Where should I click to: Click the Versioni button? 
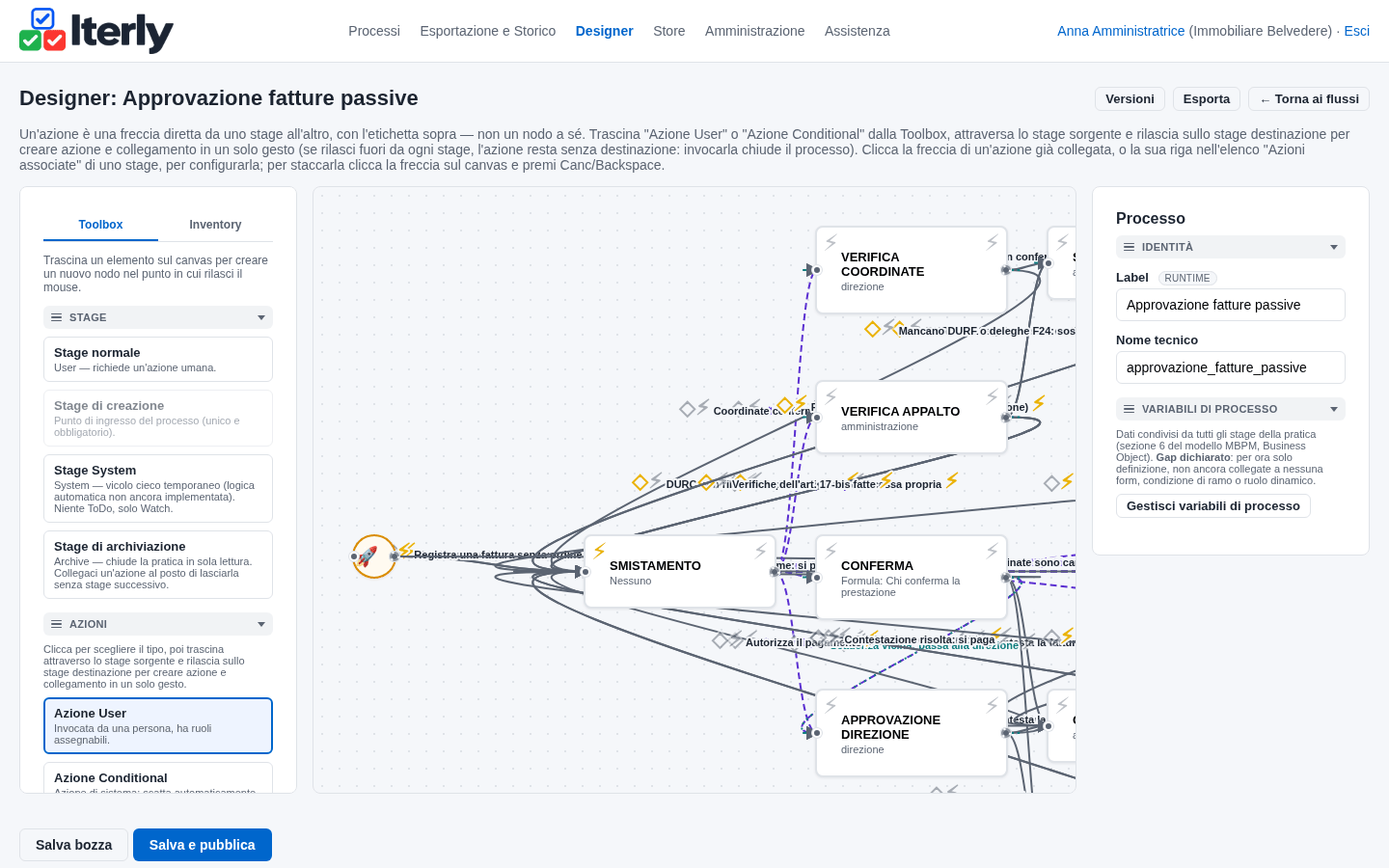pos(1130,99)
